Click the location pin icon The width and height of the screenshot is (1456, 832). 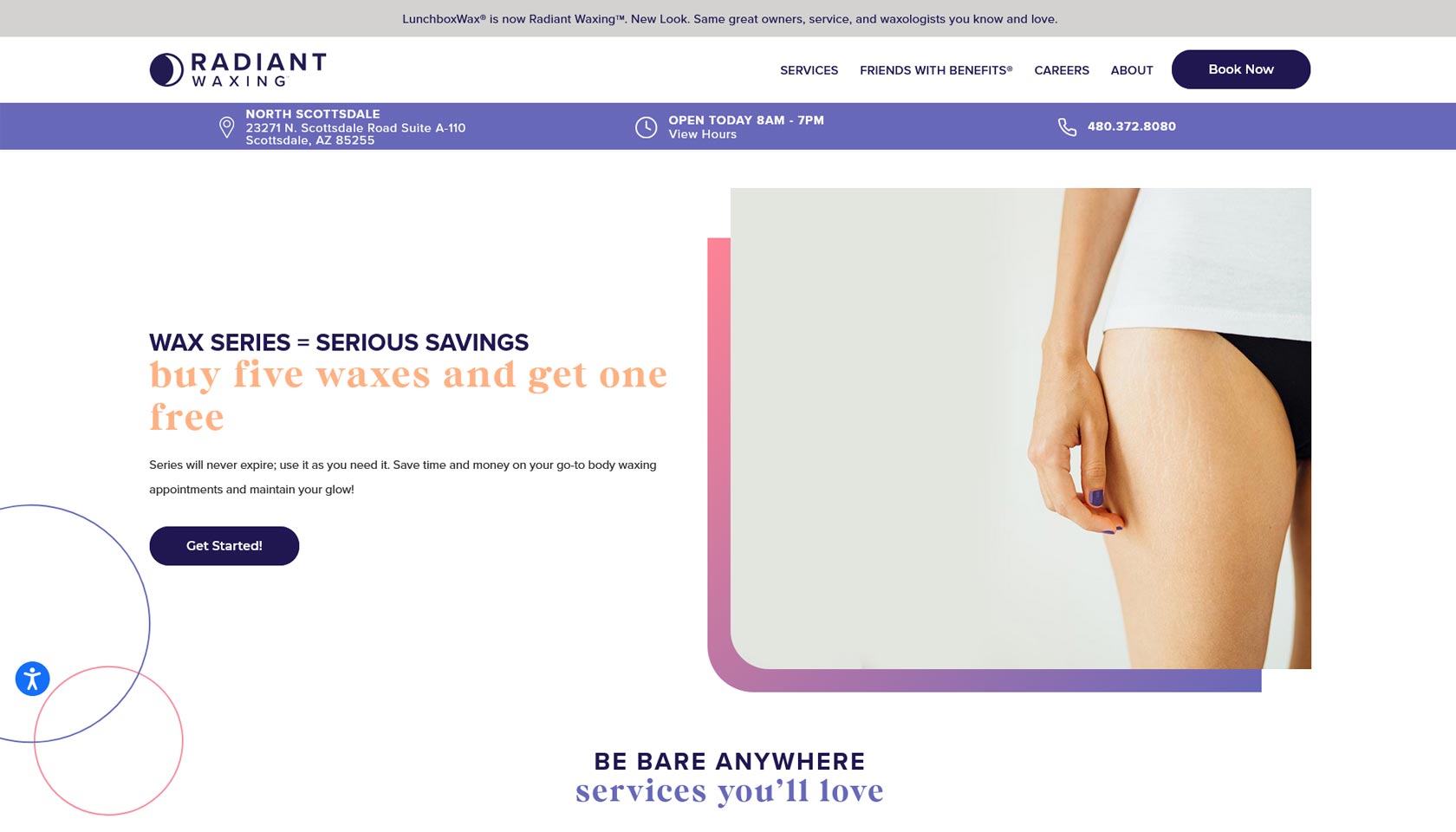click(227, 127)
